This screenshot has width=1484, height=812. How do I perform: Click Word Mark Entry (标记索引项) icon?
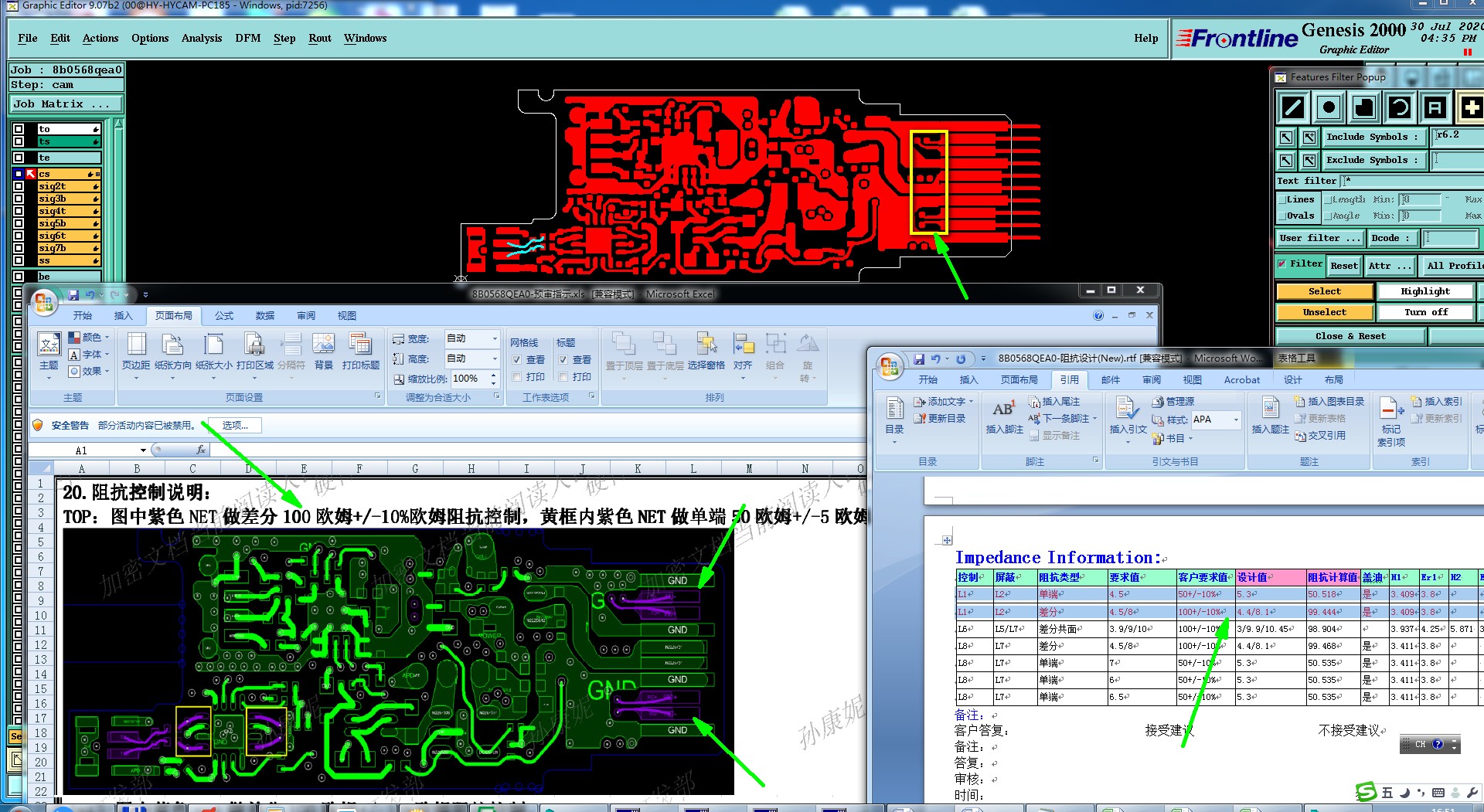[1390, 421]
